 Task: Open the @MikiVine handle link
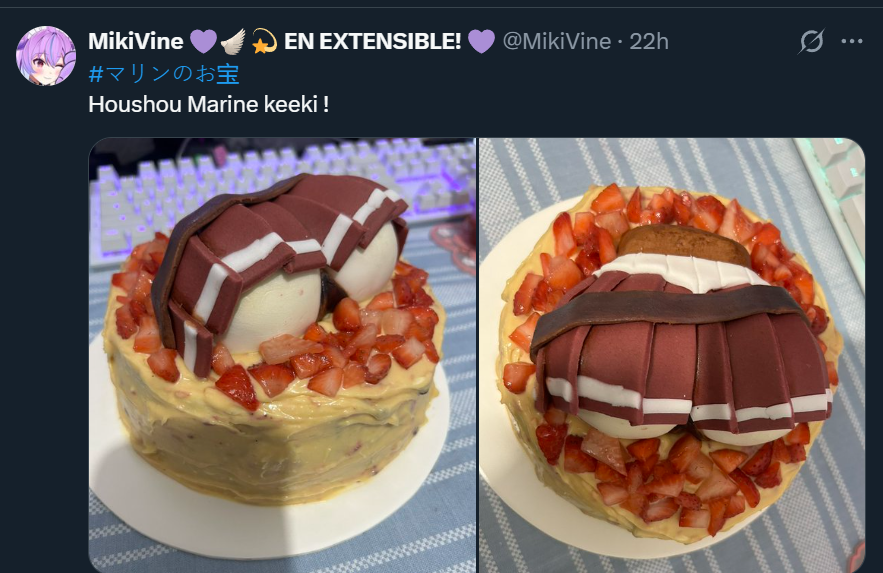pos(556,41)
